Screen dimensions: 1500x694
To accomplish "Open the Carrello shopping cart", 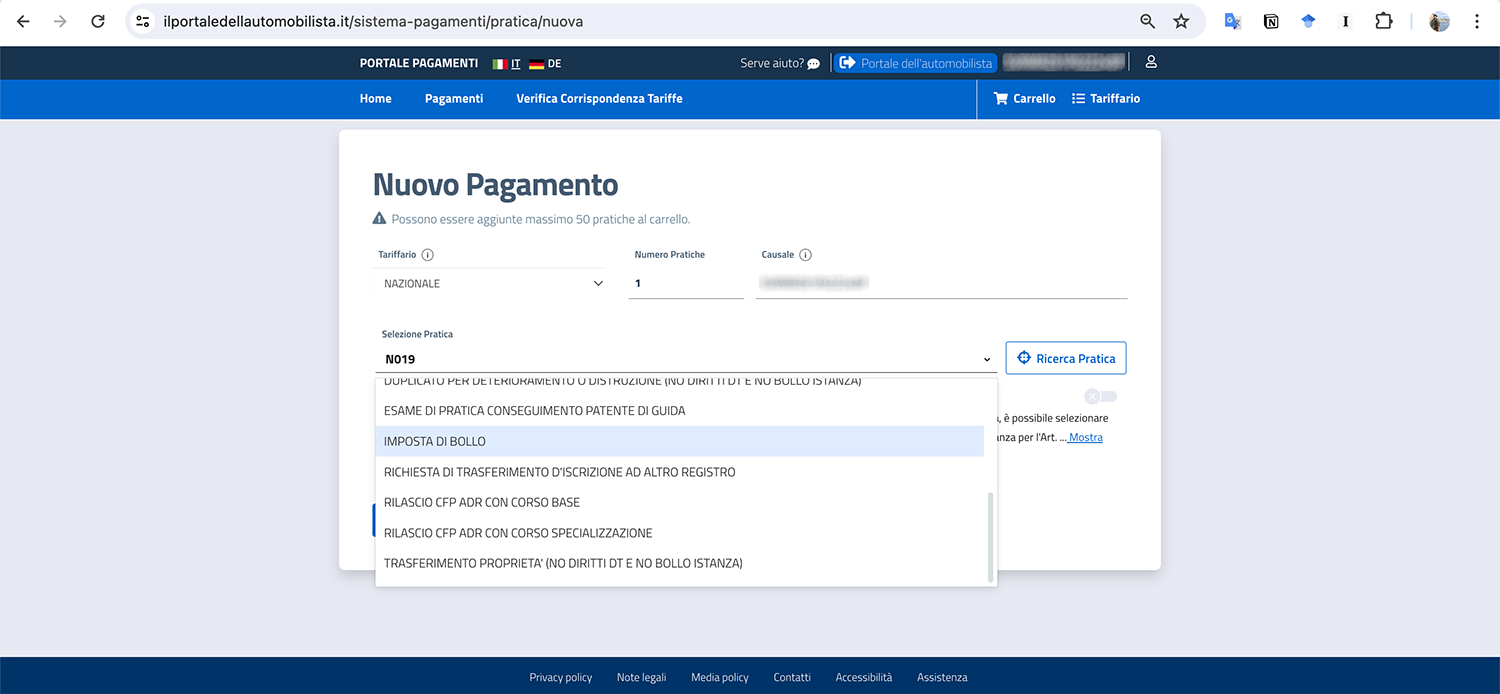I will (x=1024, y=98).
